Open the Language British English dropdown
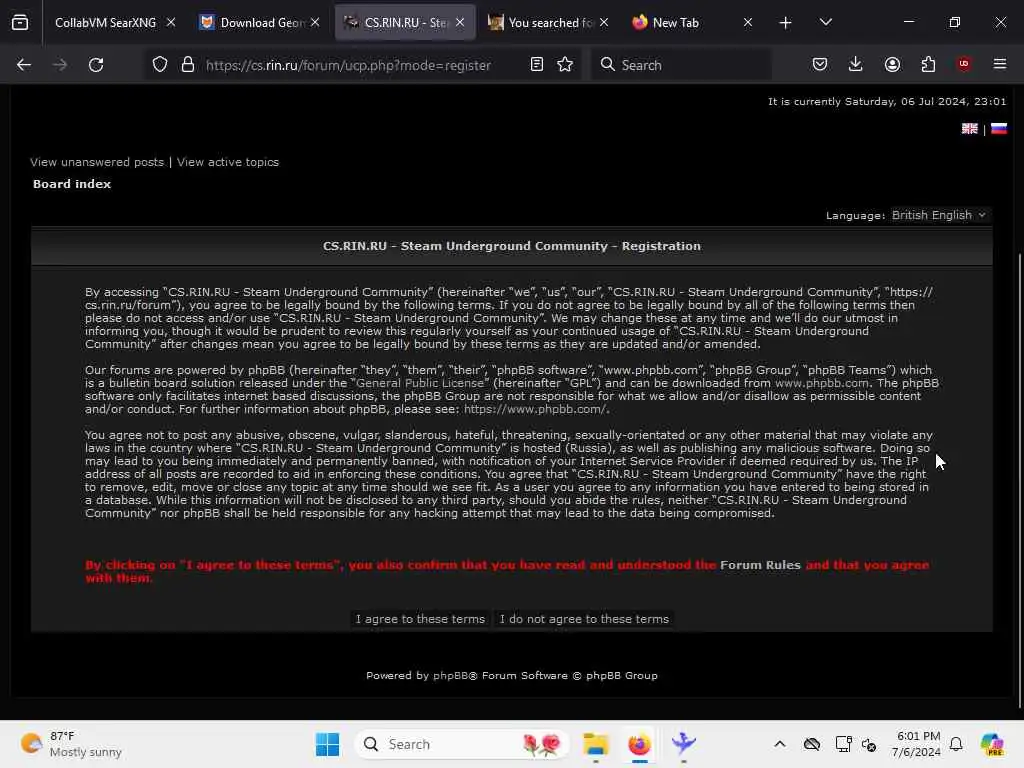The height and width of the screenshot is (768, 1024). (x=939, y=216)
